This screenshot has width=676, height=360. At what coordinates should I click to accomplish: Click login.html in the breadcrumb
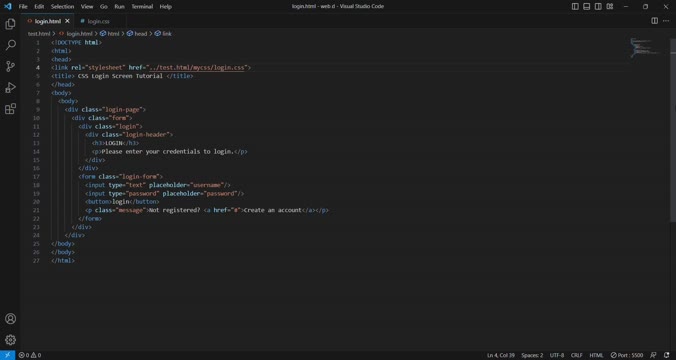(79, 34)
